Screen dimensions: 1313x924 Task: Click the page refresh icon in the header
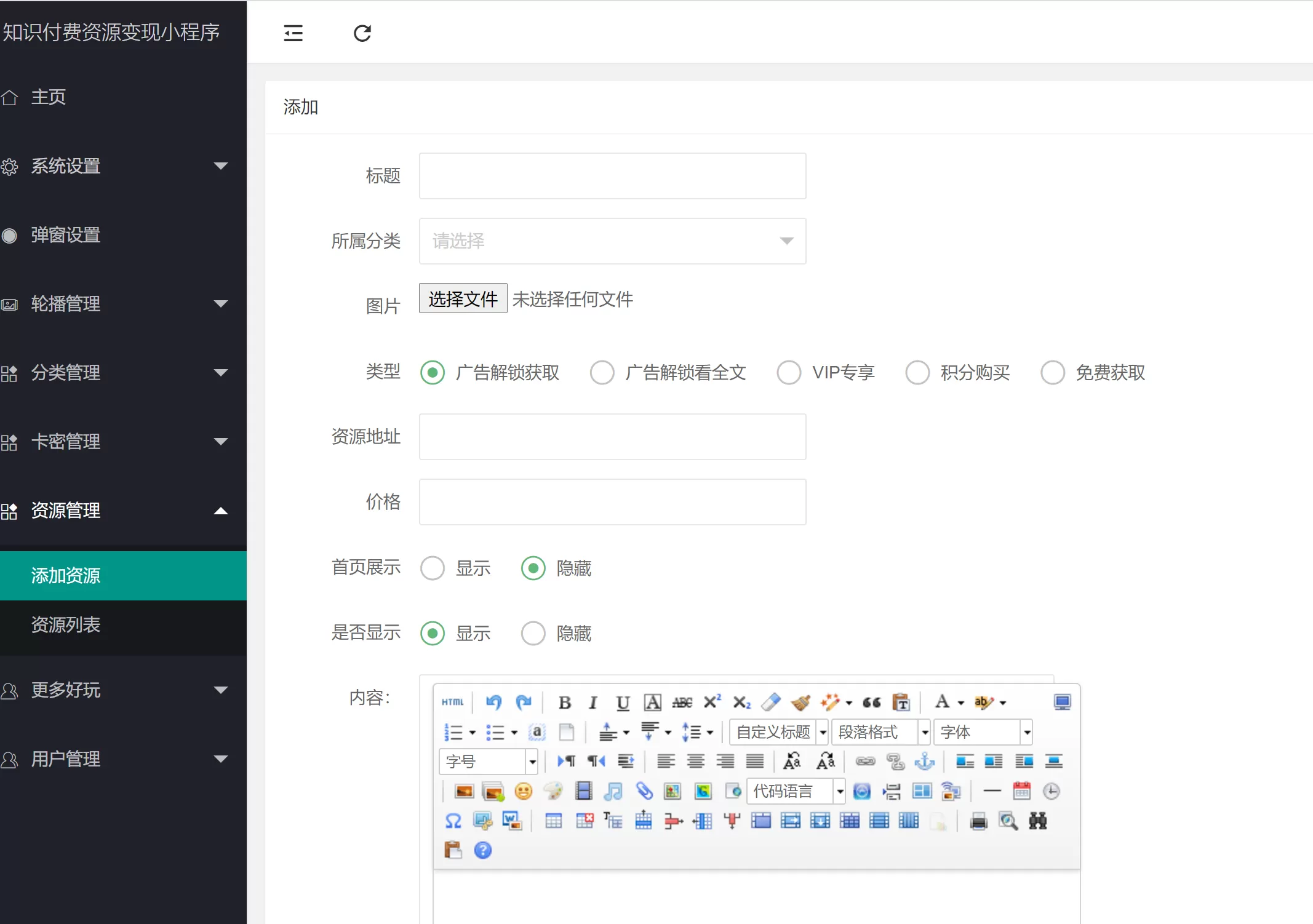pos(362,33)
